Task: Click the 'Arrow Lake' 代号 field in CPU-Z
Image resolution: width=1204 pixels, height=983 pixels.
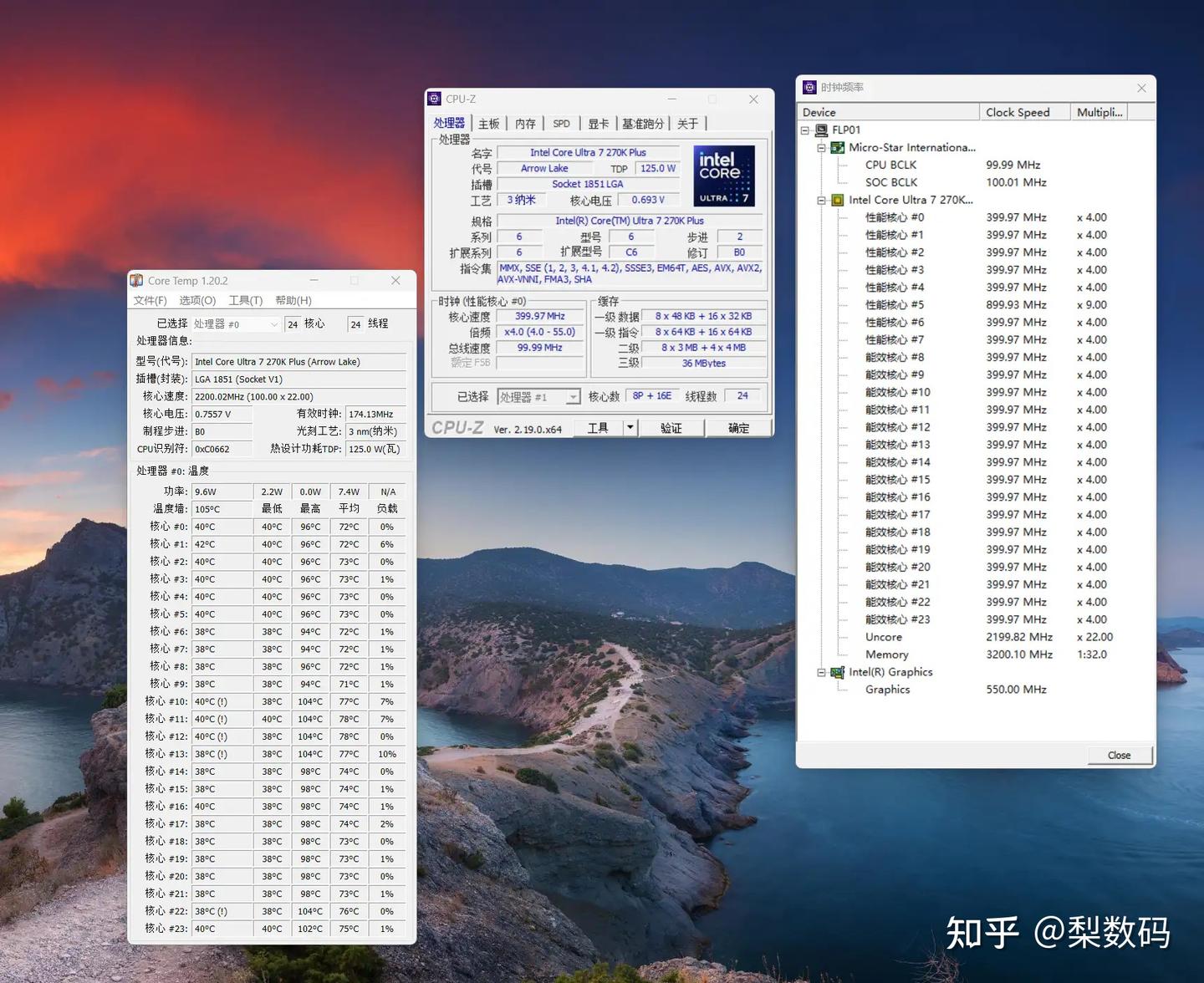Action: coord(544,169)
